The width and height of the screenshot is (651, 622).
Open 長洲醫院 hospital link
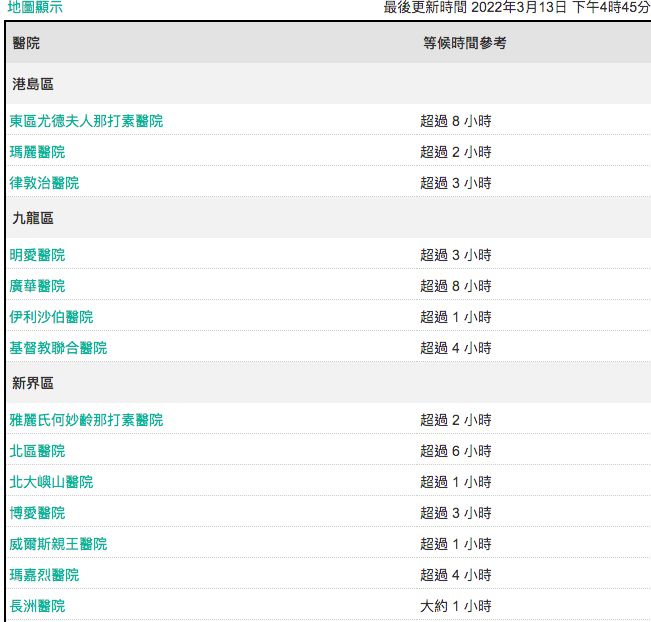pos(37,606)
